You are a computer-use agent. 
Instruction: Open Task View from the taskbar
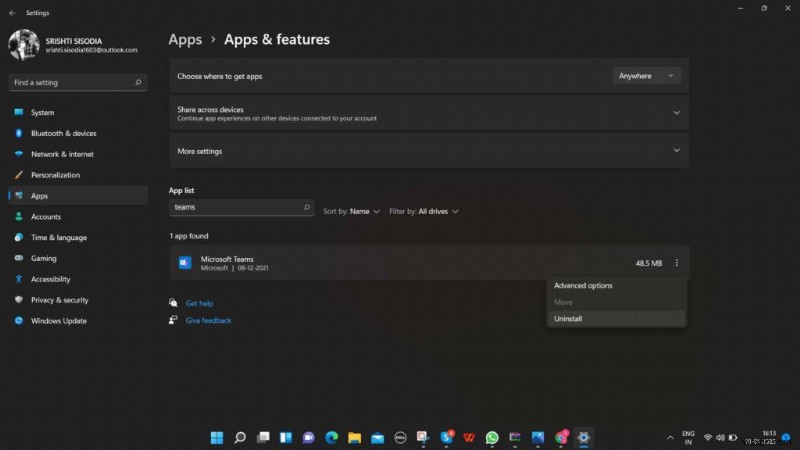(263, 437)
